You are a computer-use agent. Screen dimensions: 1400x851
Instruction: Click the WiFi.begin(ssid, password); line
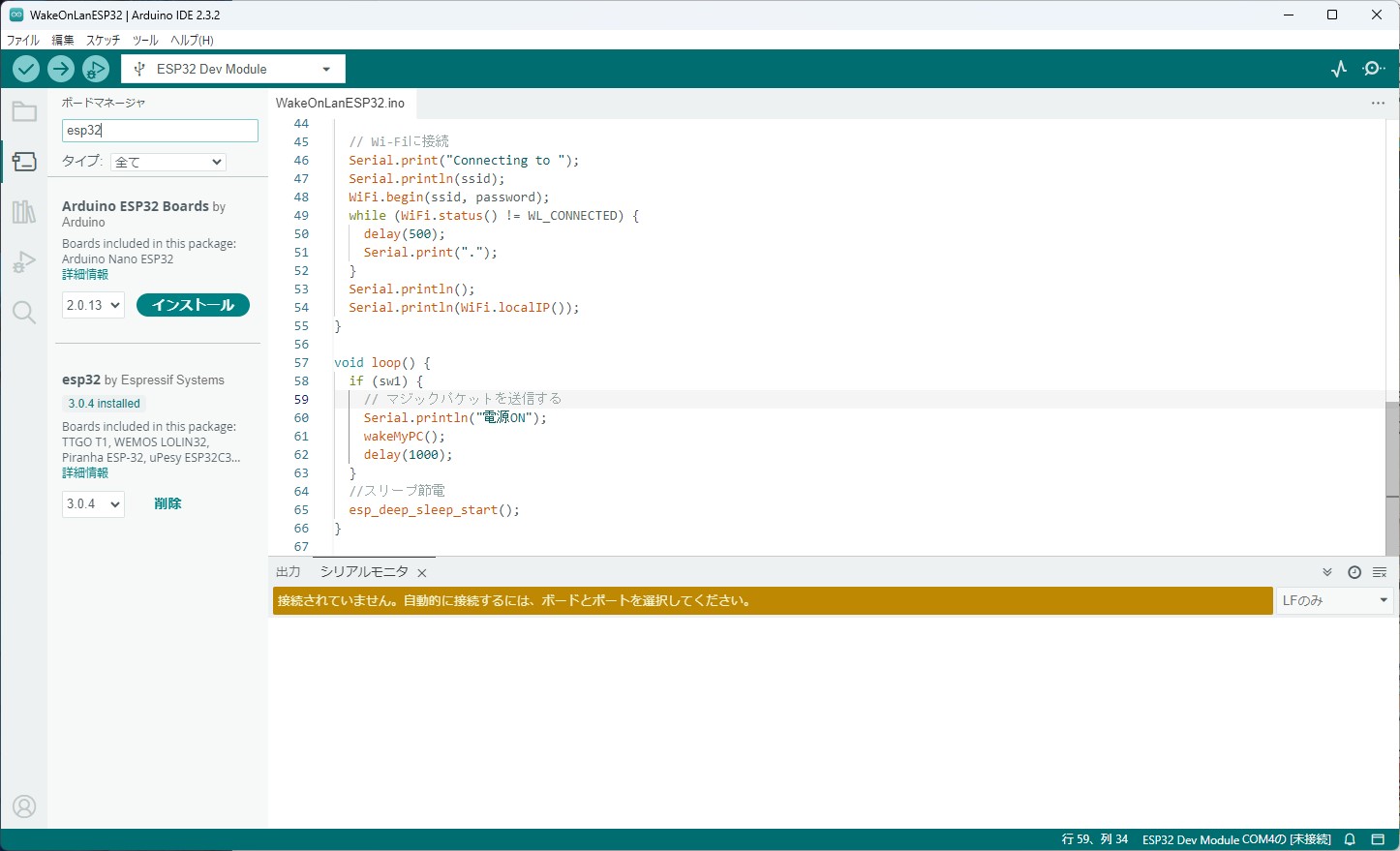point(449,198)
